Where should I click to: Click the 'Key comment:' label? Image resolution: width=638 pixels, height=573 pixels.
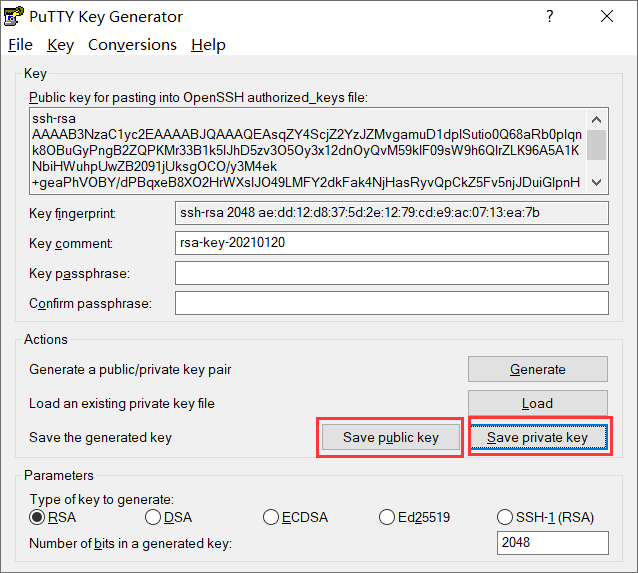[x=71, y=243]
